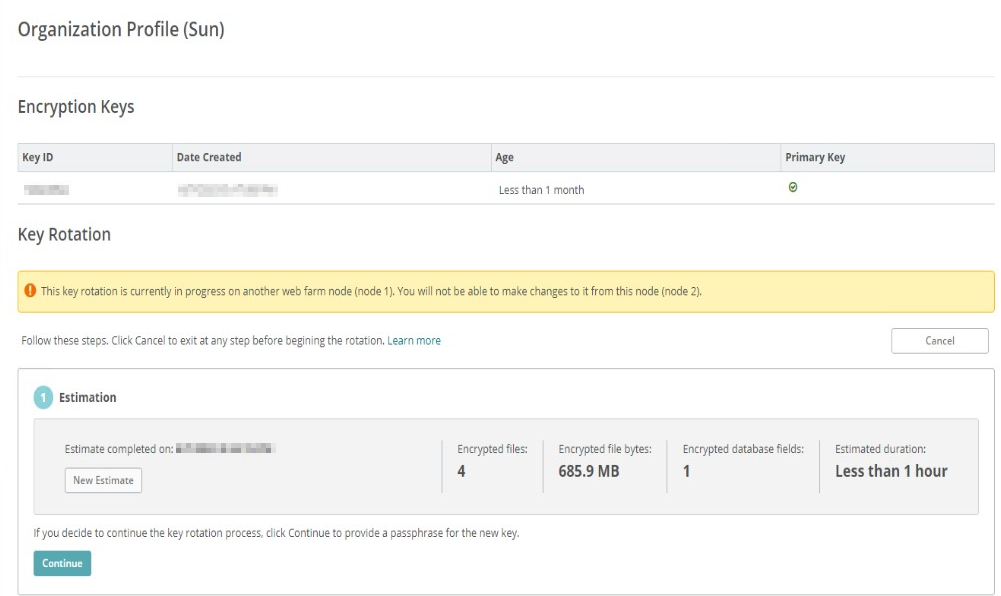1001x596 pixels.
Task: Start a New Estimate
Action: (x=103, y=481)
